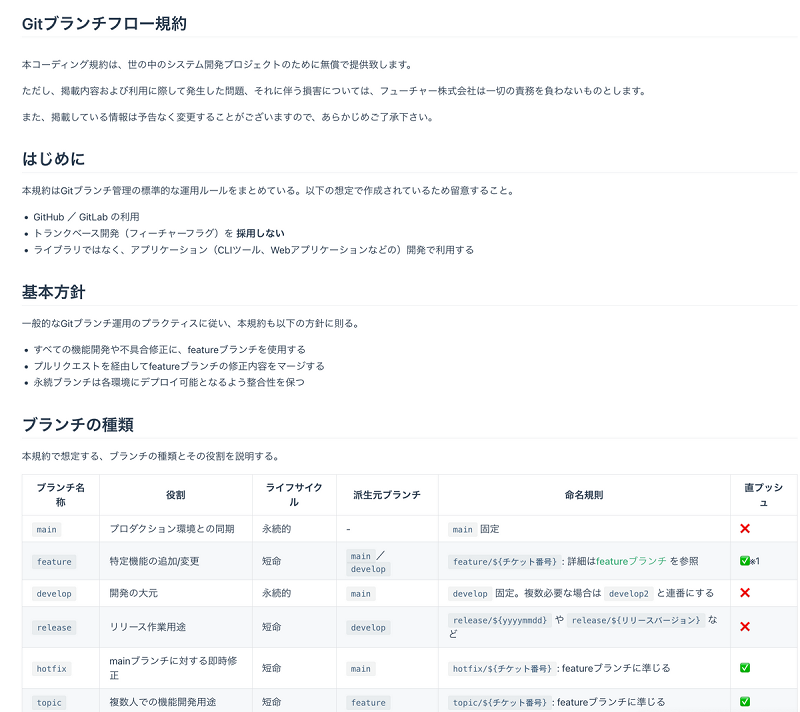Click the red cross in the main row
This screenshot has height=712, width=800.
745,528
